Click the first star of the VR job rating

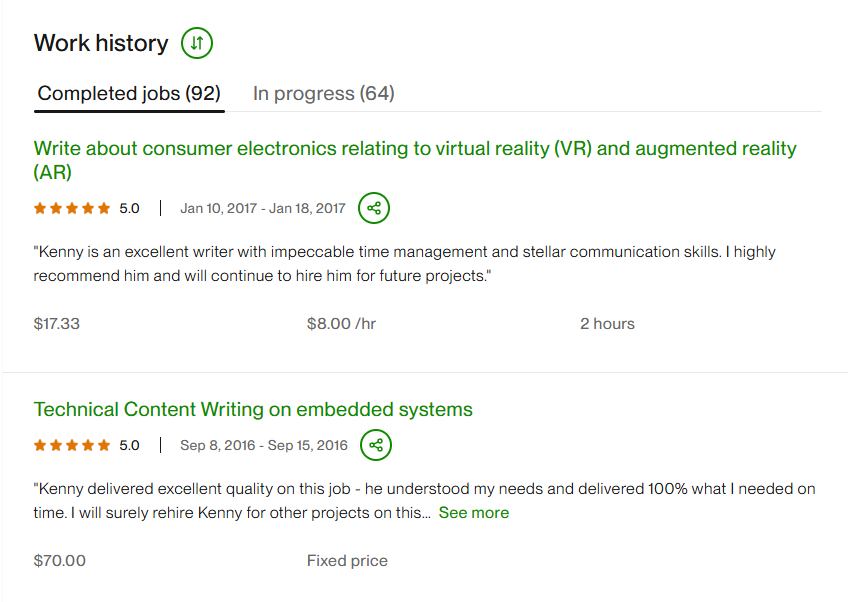pos(40,208)
